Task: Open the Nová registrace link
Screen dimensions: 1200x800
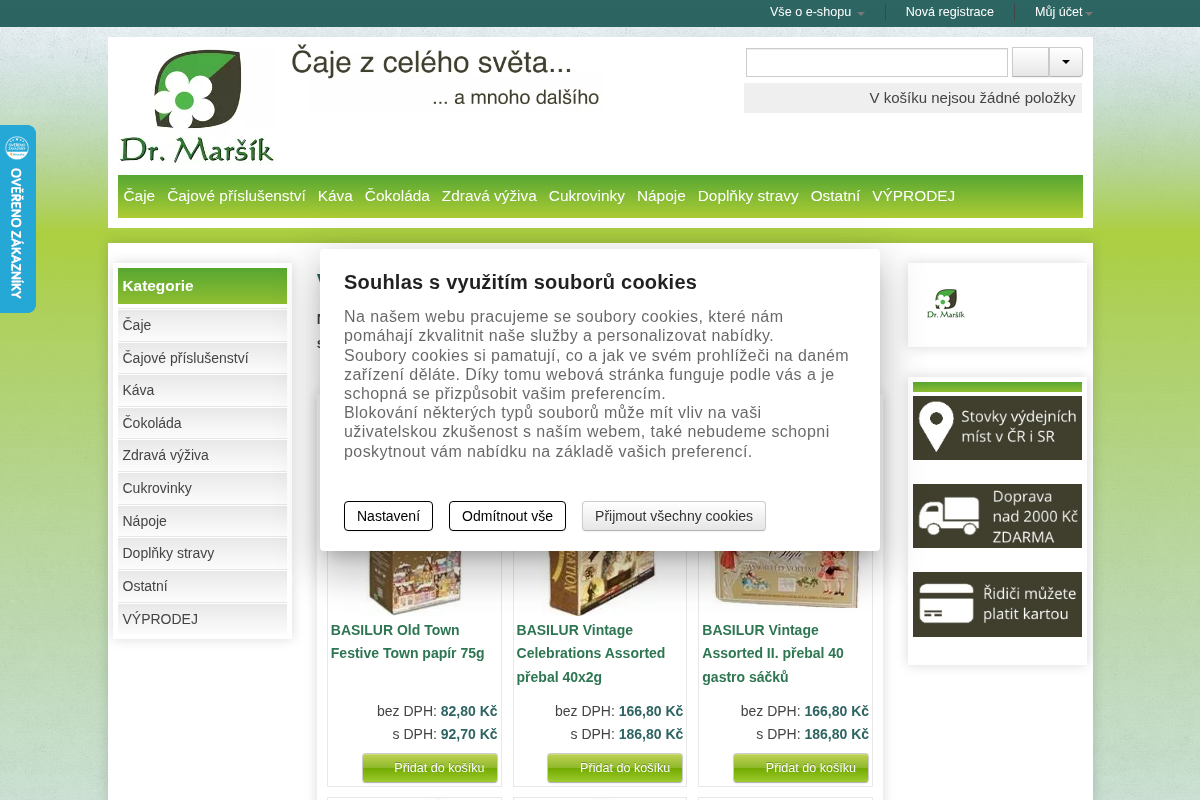Action: (950, 12)
